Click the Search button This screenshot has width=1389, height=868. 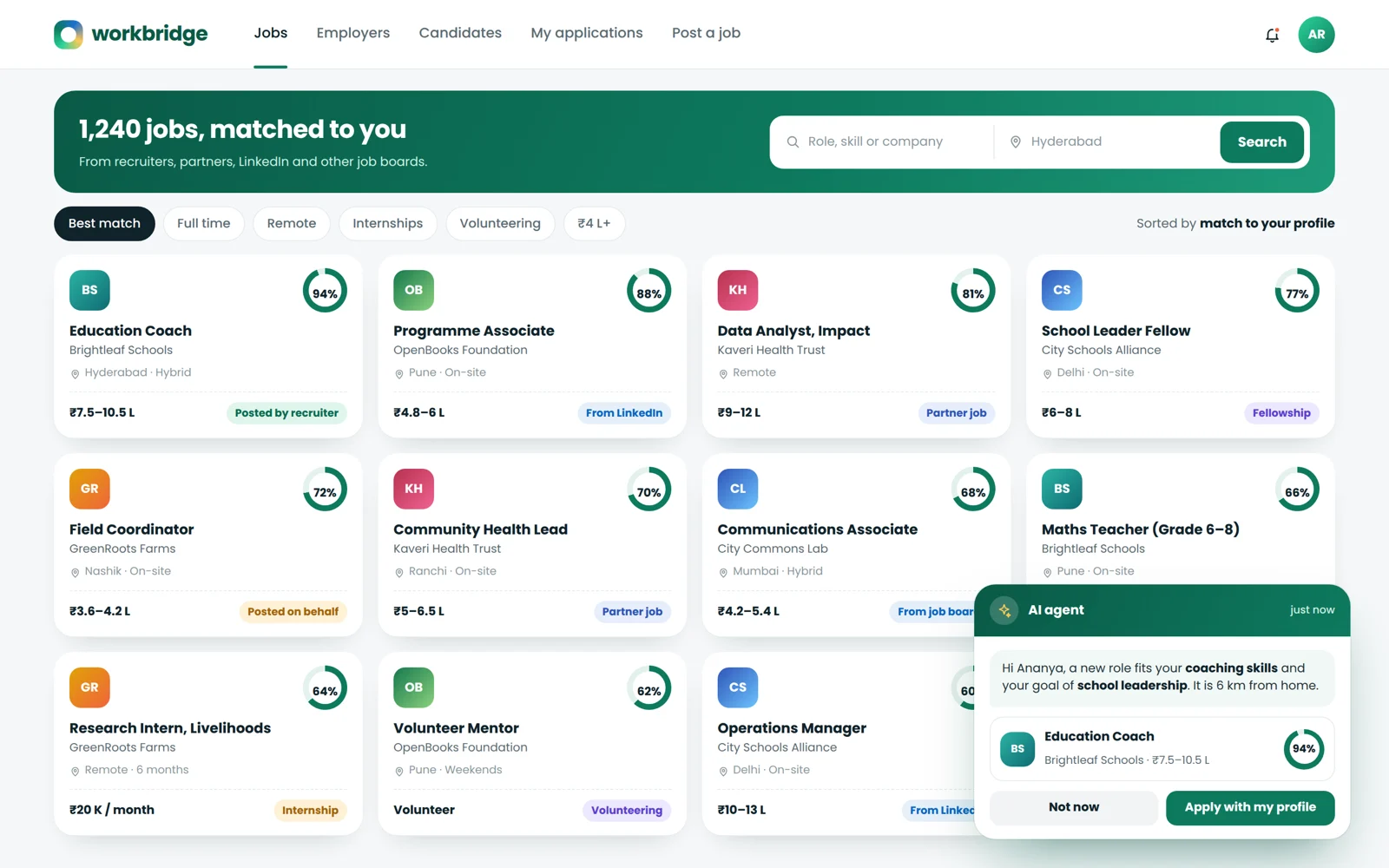(x=1261, y=141)
